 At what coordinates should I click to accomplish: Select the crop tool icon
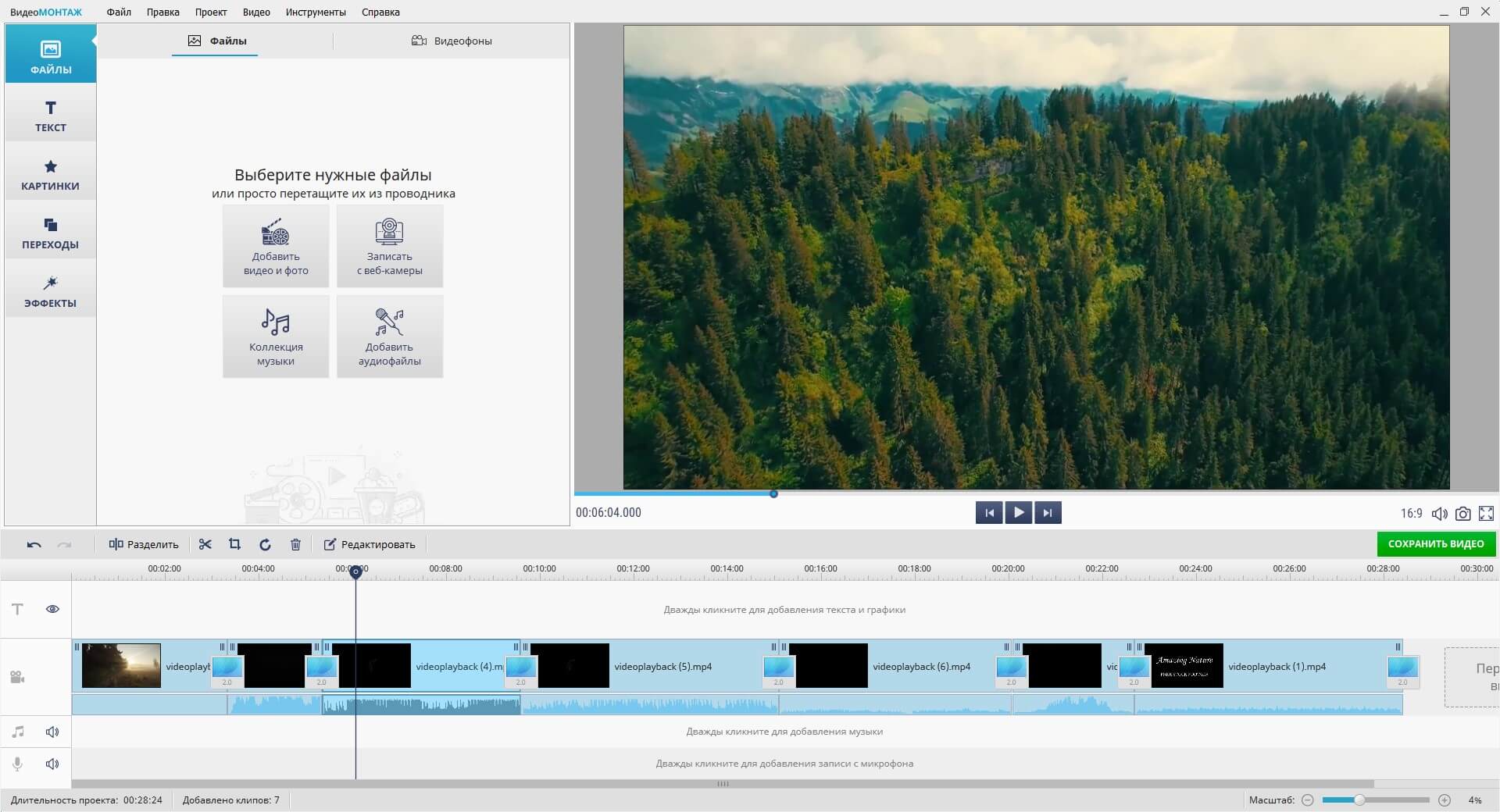pyautogui.click(x=234, y=544)
